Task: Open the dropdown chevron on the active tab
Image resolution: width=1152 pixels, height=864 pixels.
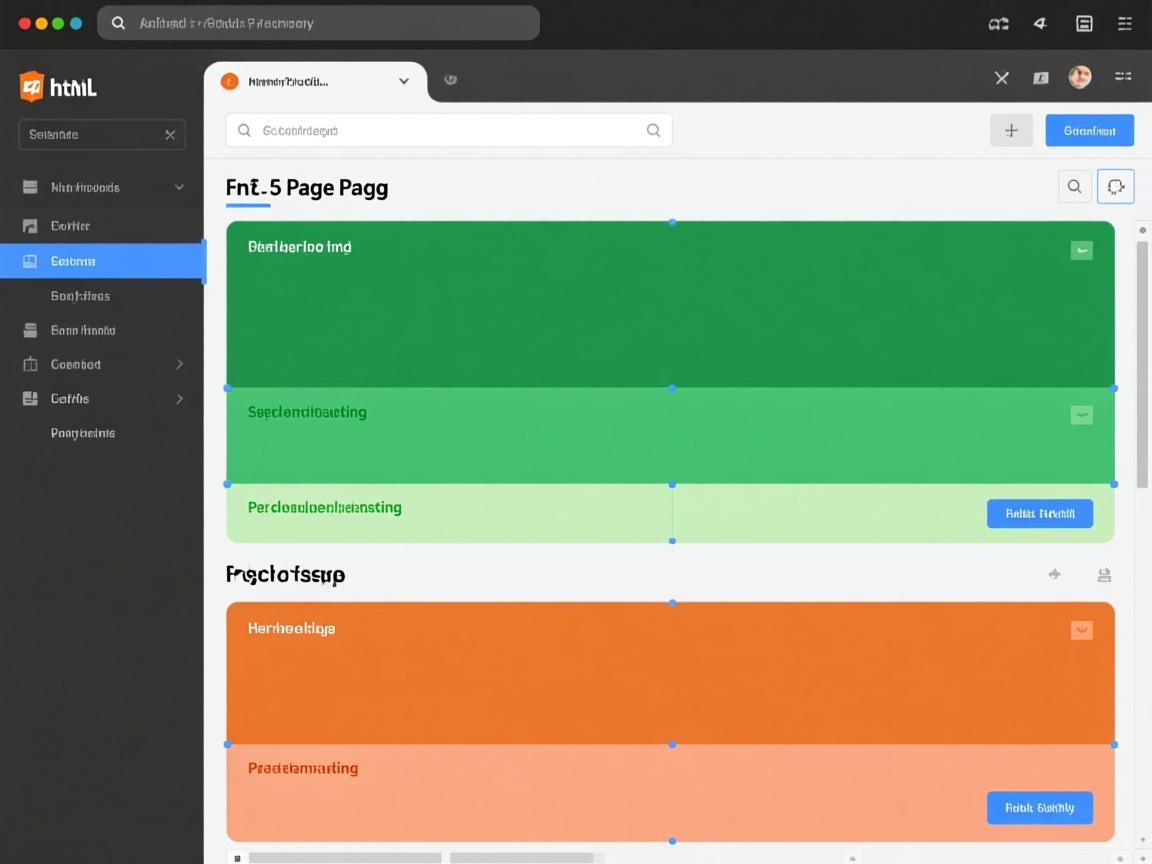Action: pos(404,81)
